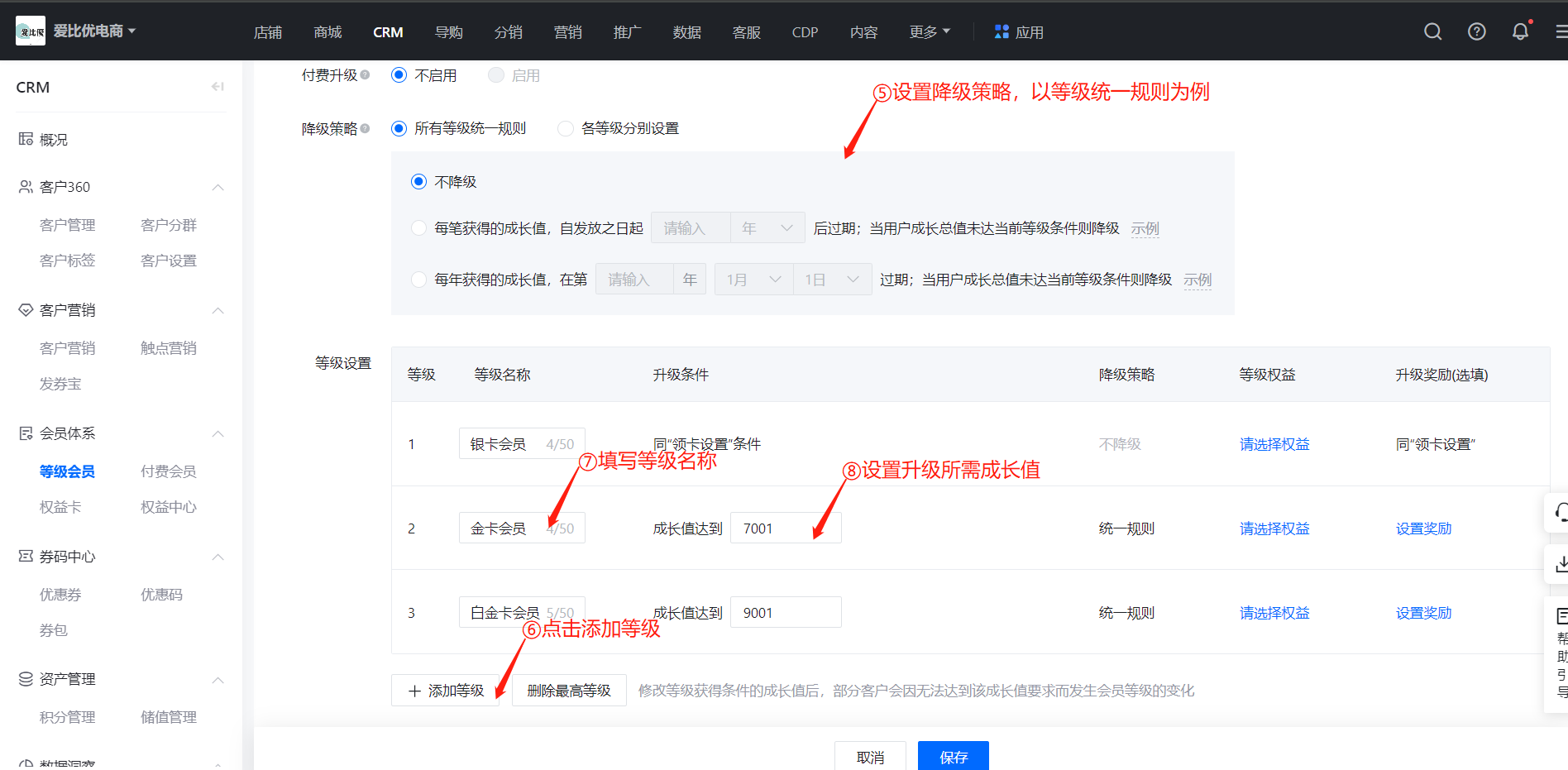Open the 爱比优电商 store switcher dropdown
This screenshot has width=1568, height=770.
(94, 31)
